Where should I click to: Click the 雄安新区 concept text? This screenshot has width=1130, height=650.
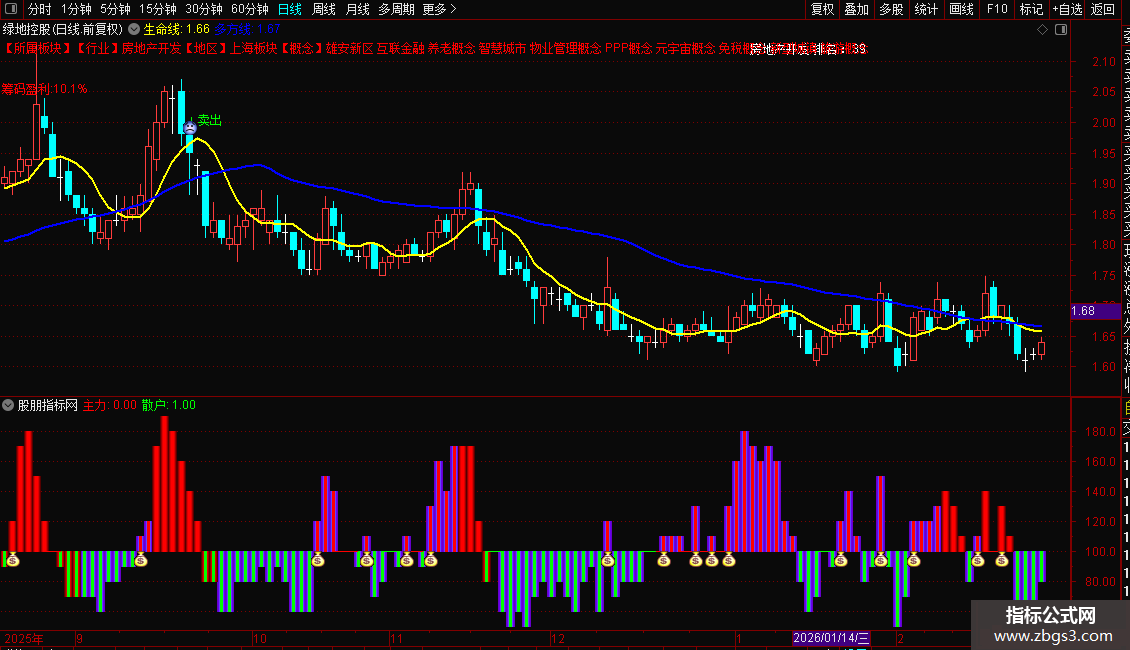pos(350,48)
